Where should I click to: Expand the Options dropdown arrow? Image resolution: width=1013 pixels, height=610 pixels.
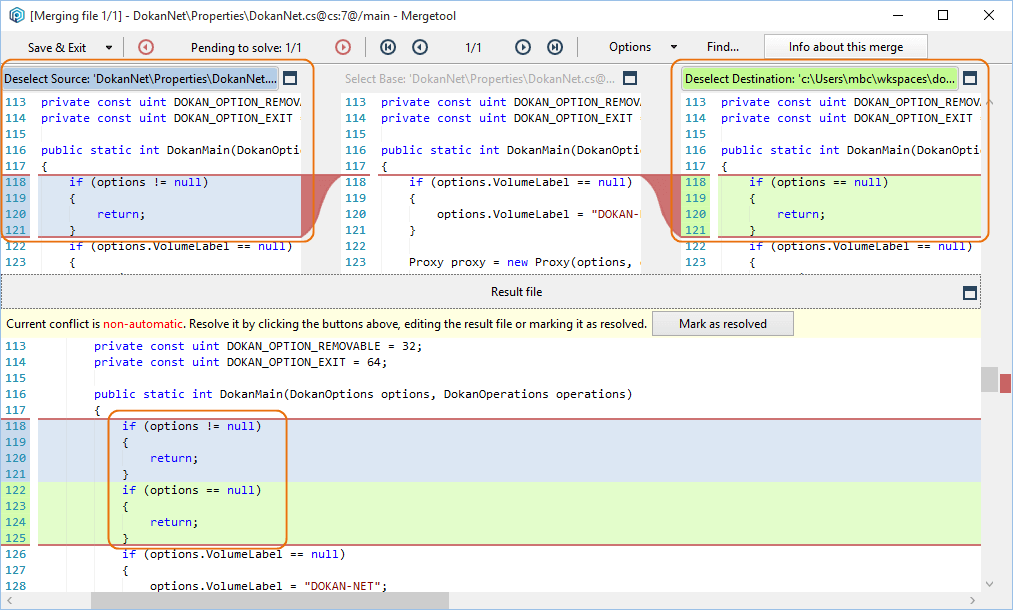[674, 47]
